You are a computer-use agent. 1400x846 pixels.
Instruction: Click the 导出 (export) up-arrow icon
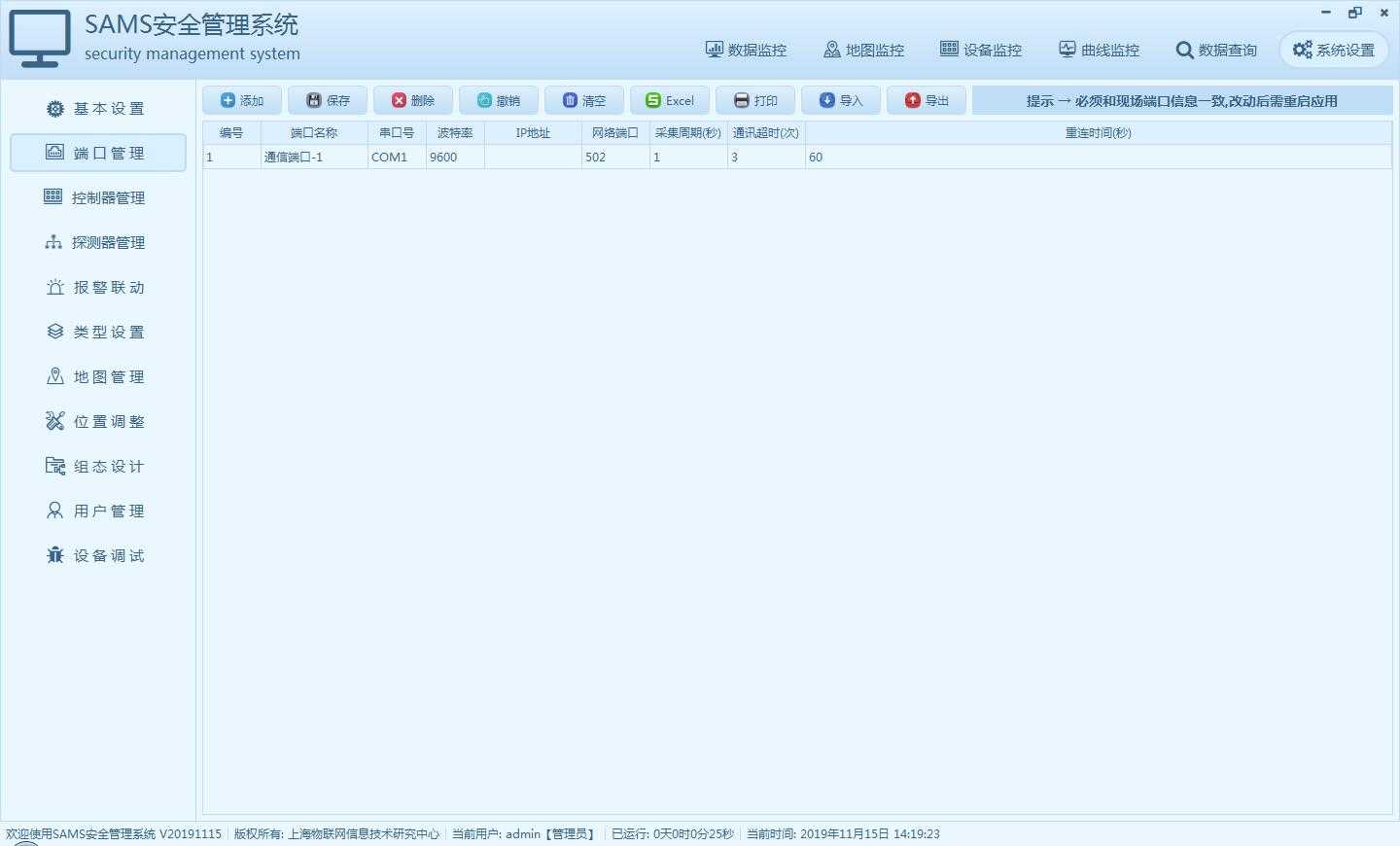click(912, 100)
